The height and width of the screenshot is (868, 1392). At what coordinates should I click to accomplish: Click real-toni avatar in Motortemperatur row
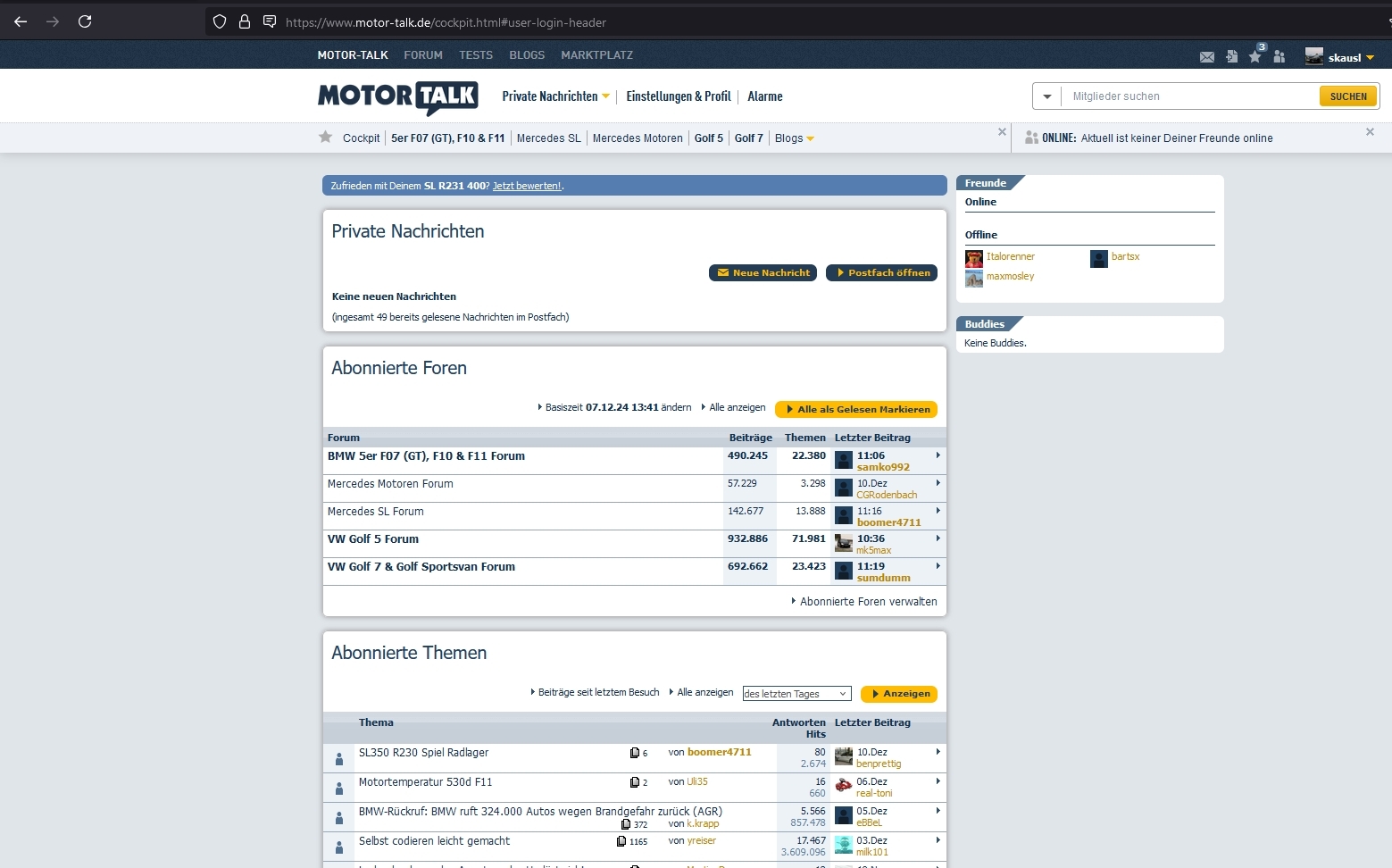pyautogui.click(x=844, y=786)
